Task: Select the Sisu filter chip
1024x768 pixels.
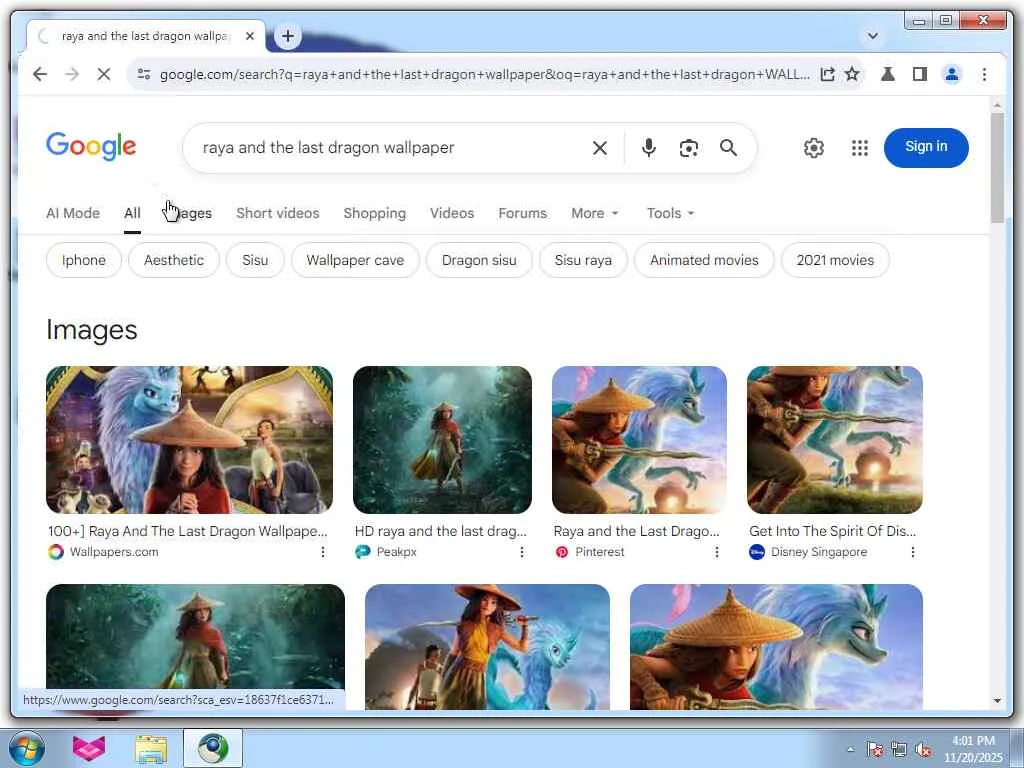Action: click(255, 260)
